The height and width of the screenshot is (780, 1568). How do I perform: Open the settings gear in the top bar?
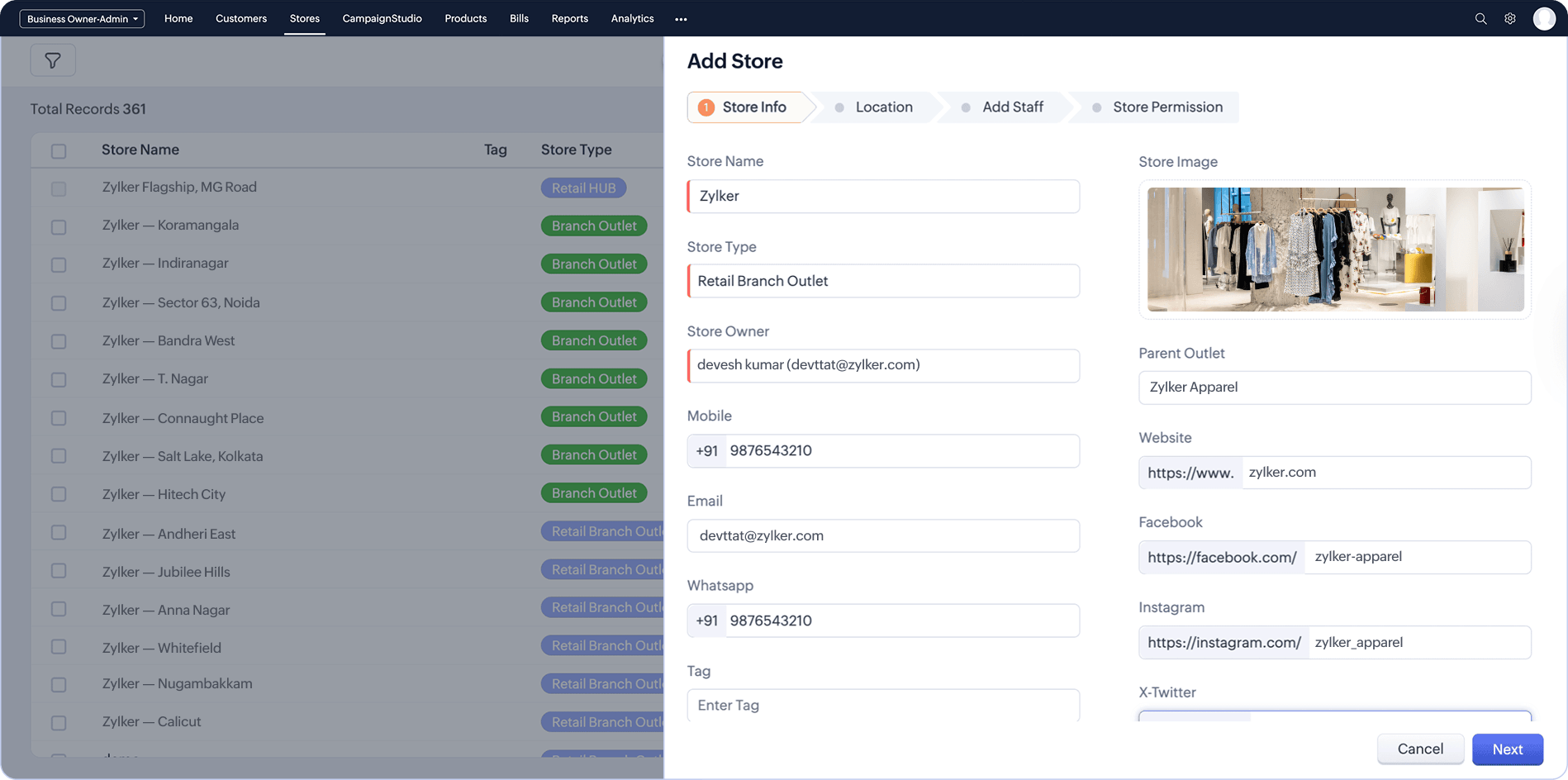coord(1511,18)
